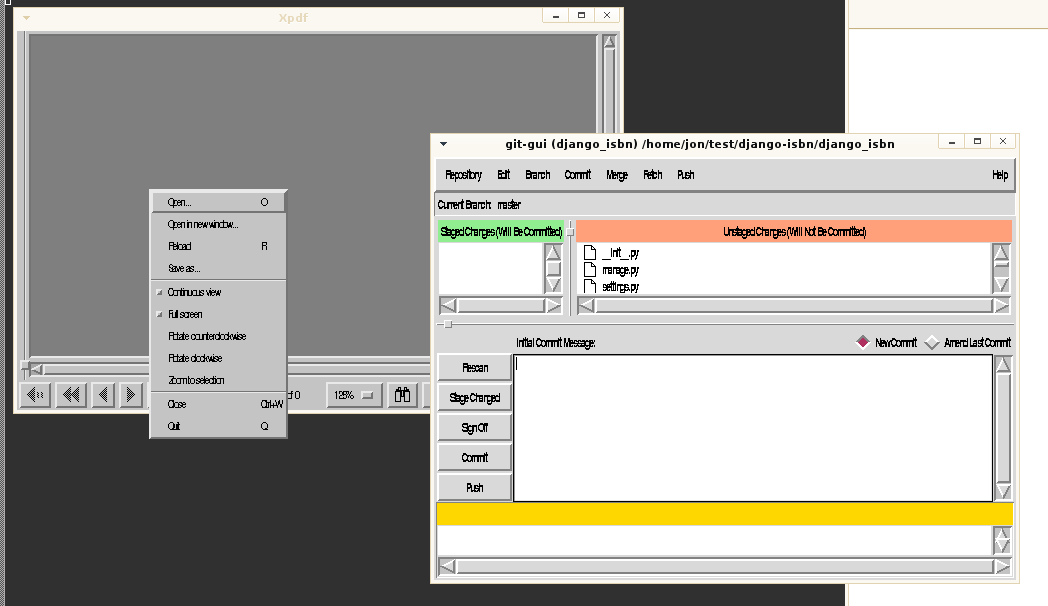Click the file icon beside settings.py
This screenshot has height=606, width=1048.
coord(589,286)
